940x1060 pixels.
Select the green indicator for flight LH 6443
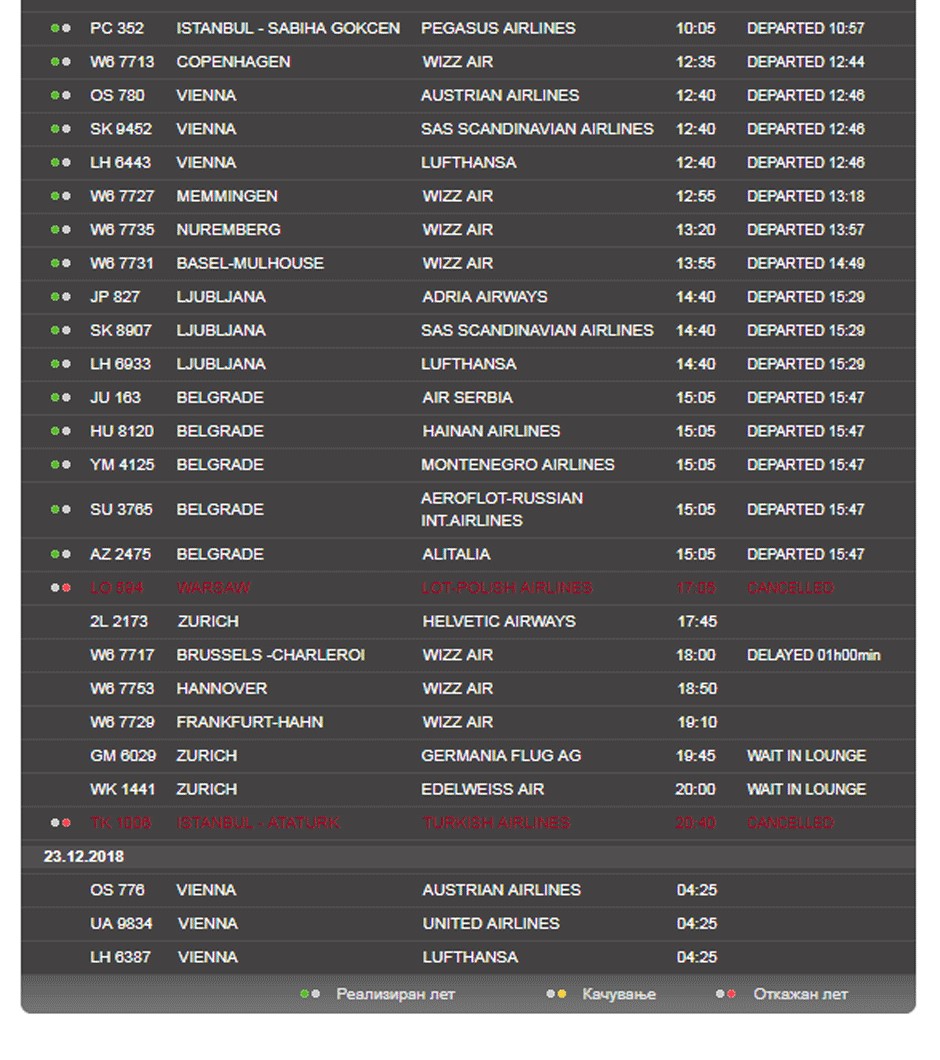click(61, 162)
